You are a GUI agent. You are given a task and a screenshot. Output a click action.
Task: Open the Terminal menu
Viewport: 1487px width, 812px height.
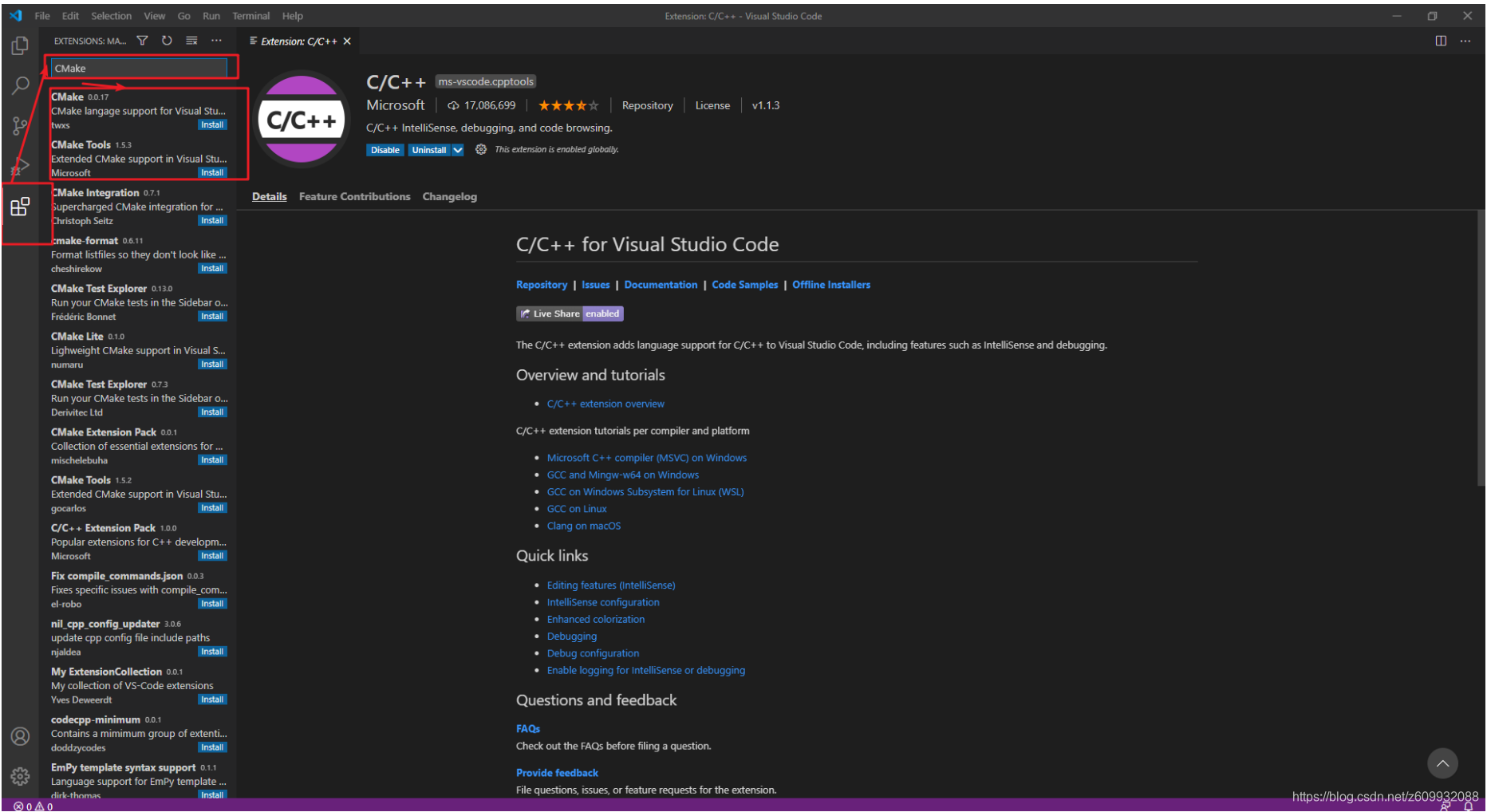(250, 16)
